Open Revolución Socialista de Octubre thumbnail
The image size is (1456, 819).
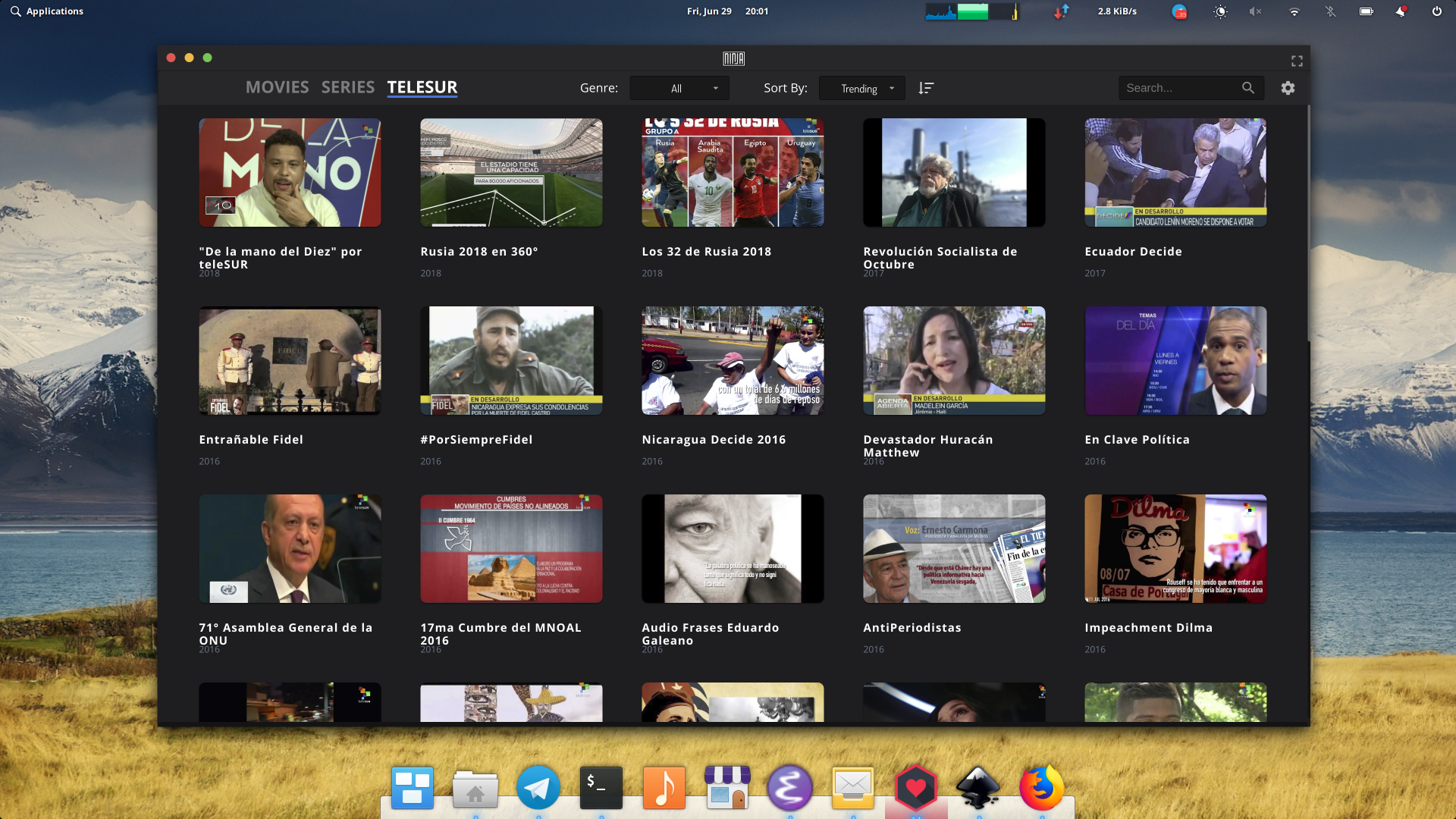[x=954, y=172]
